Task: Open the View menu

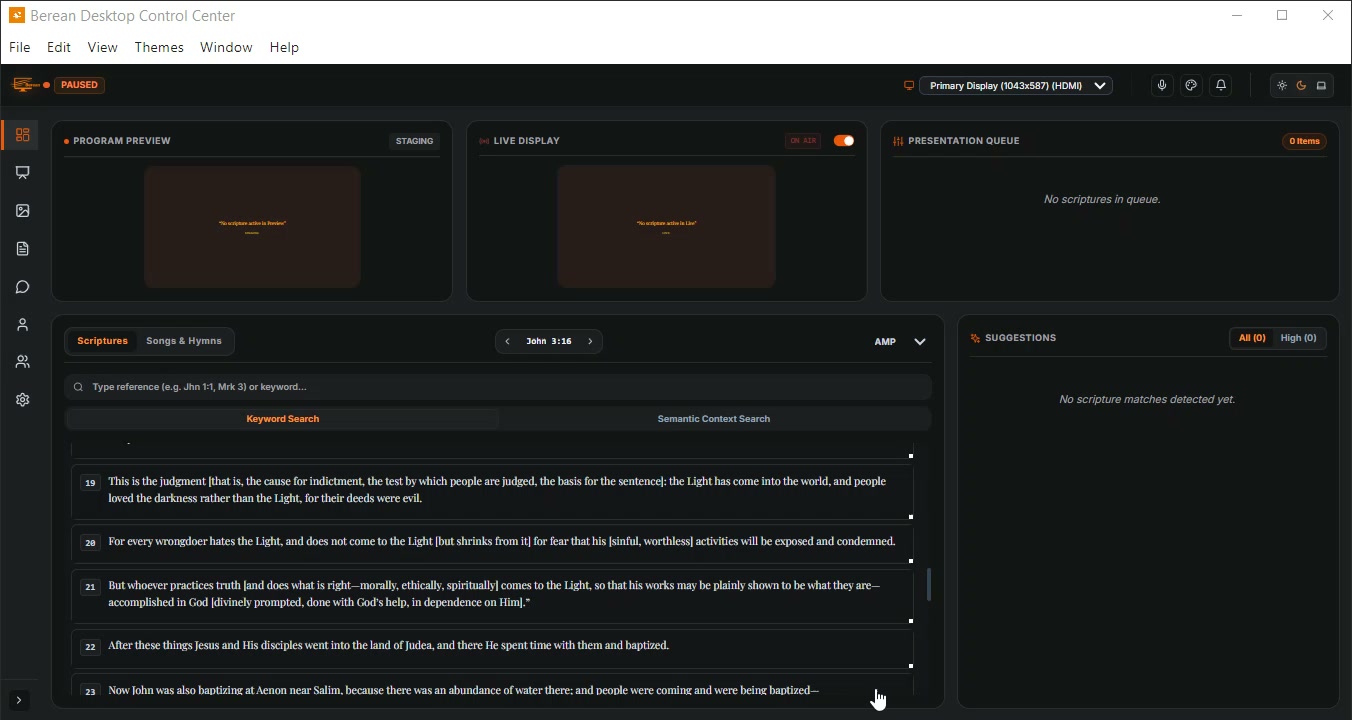Action: click(x=102, y=47)
